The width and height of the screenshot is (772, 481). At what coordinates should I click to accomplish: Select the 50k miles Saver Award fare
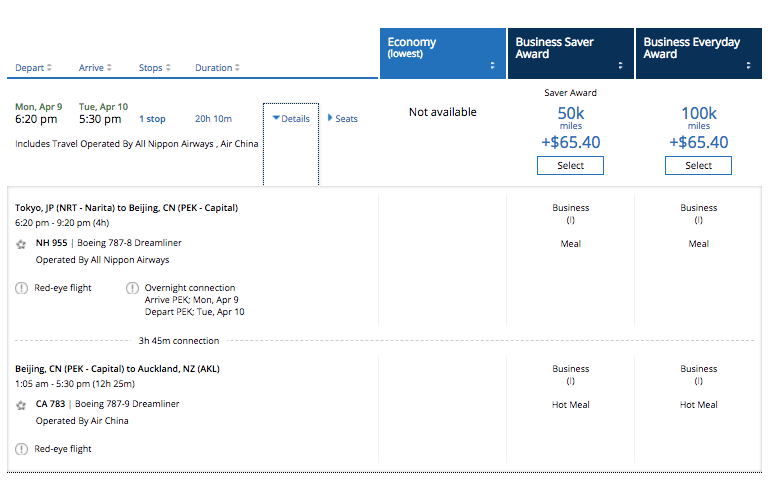[x=570, y=166]
